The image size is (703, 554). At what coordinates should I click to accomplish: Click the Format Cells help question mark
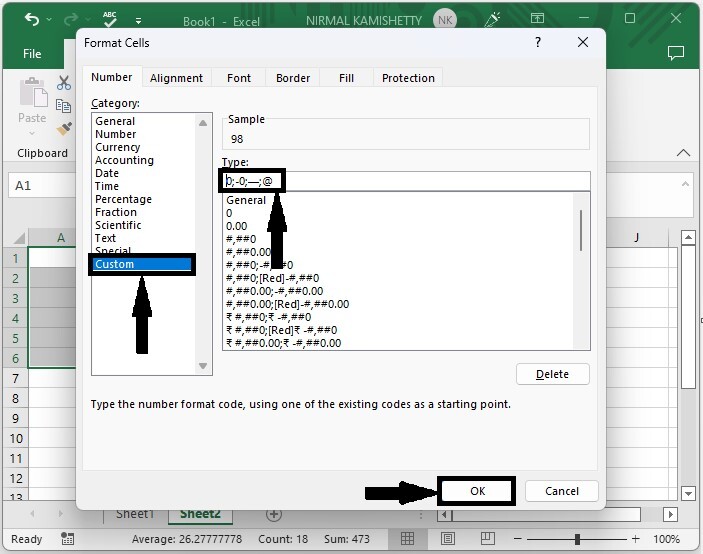538,43
